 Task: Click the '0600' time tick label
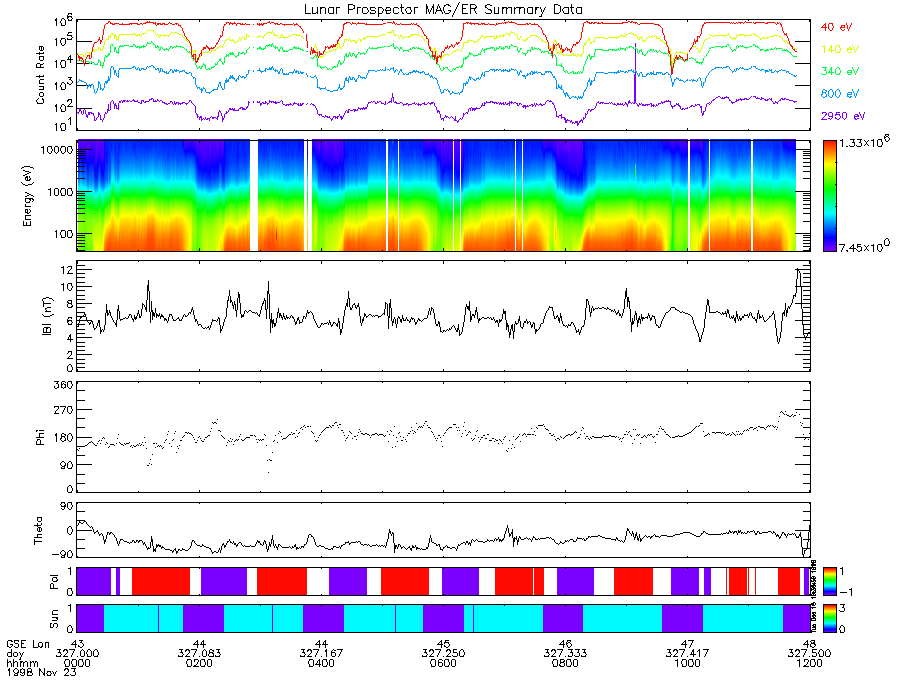pos(443,663)
